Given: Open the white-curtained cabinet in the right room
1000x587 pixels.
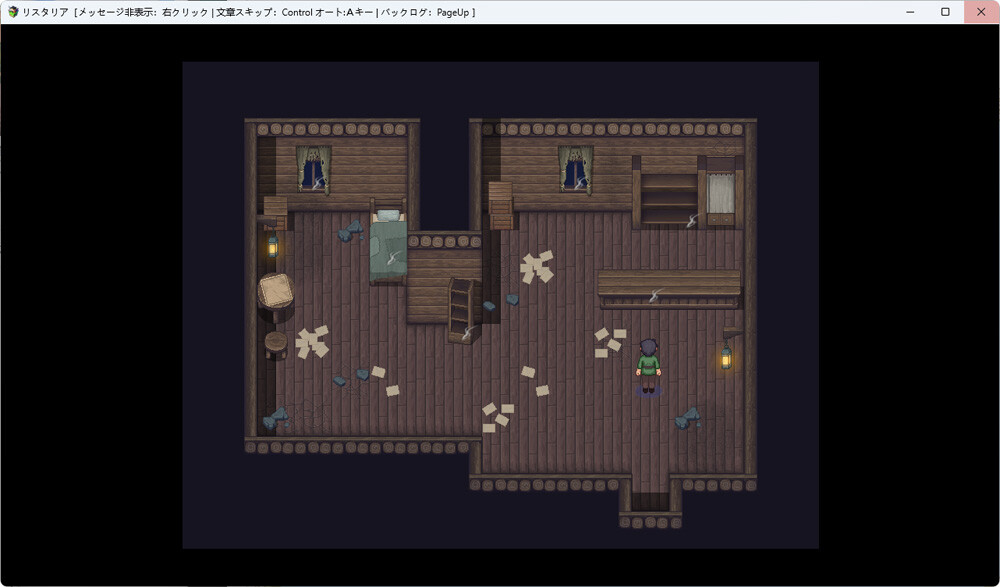Looking at the screenshot, I should pos(722,193).
